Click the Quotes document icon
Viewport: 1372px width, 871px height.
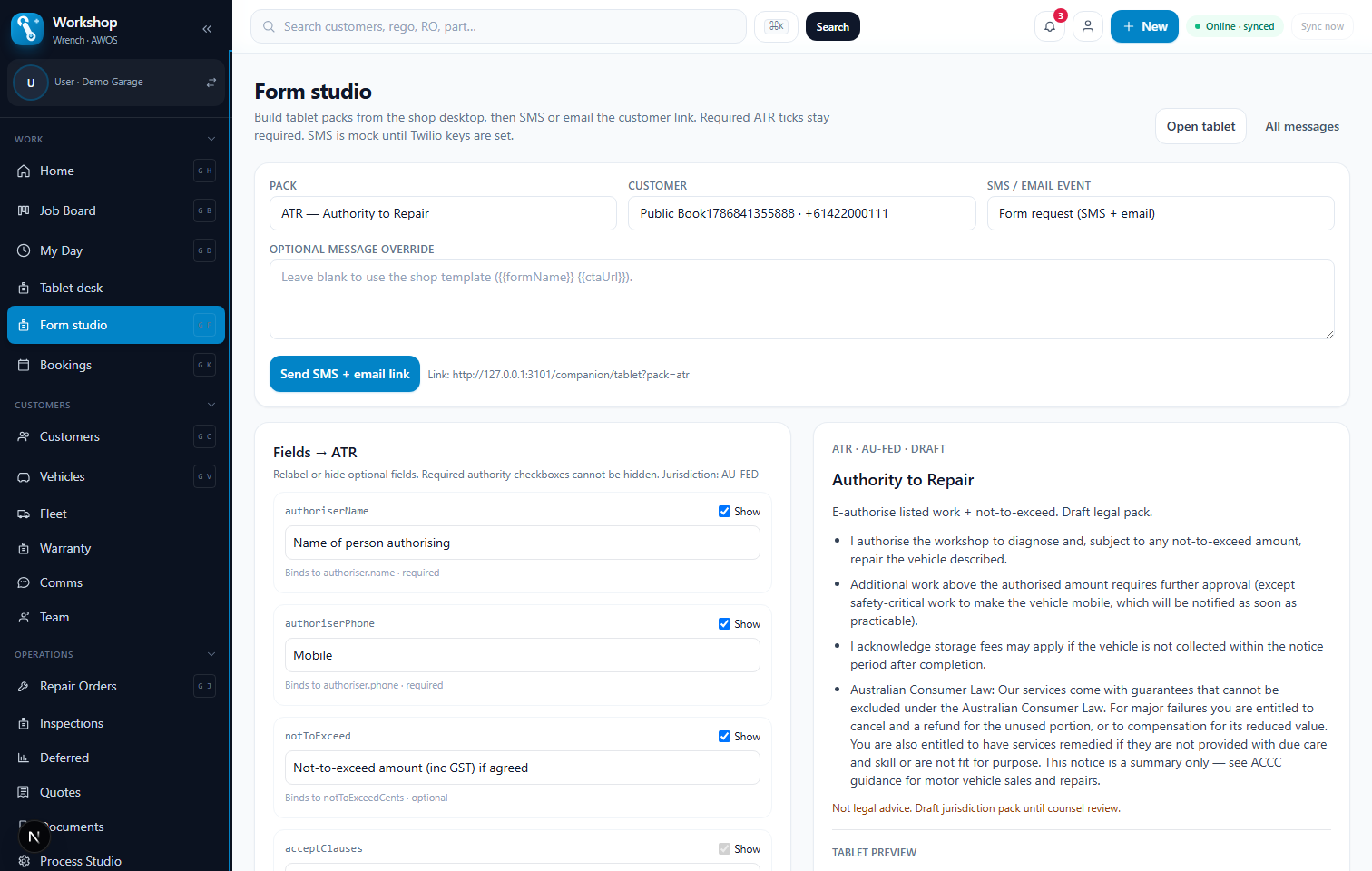[x=24, y=792]
